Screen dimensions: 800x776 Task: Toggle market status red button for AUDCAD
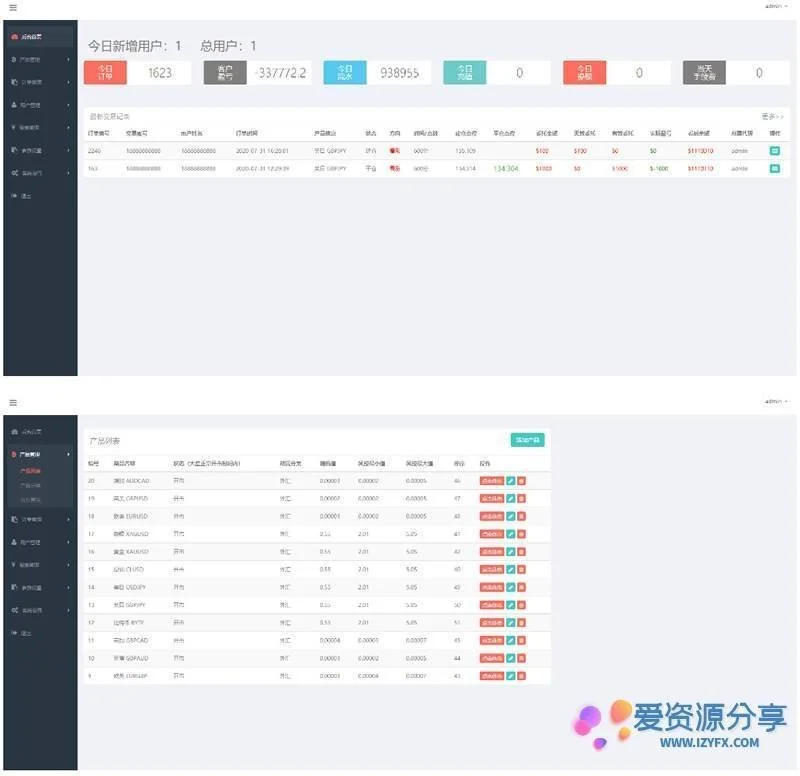tap(491, 481)
